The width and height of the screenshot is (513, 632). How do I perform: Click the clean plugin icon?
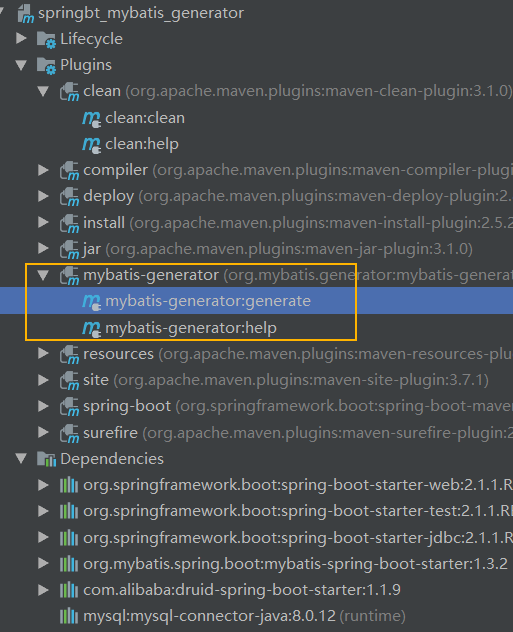coord(69,91)
